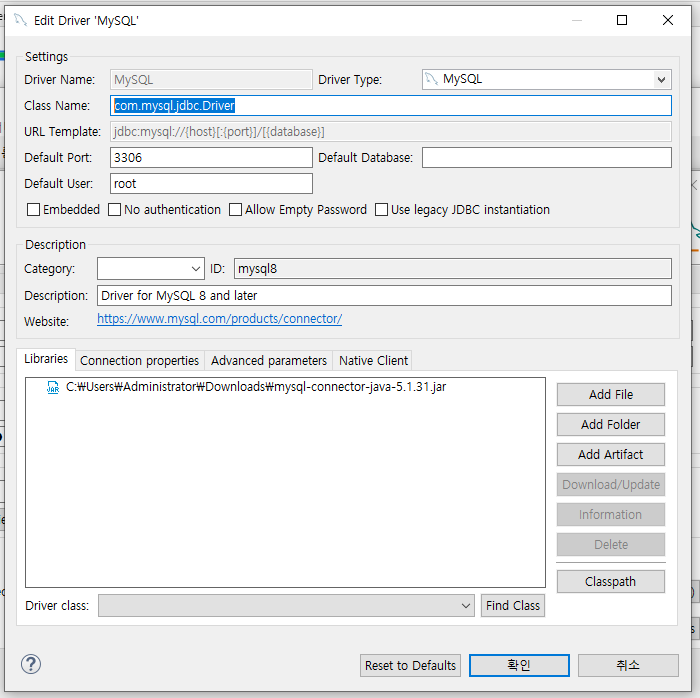Click the Default User field
Image resolution: width=700 pixels, height=698 pixels.
211,183
